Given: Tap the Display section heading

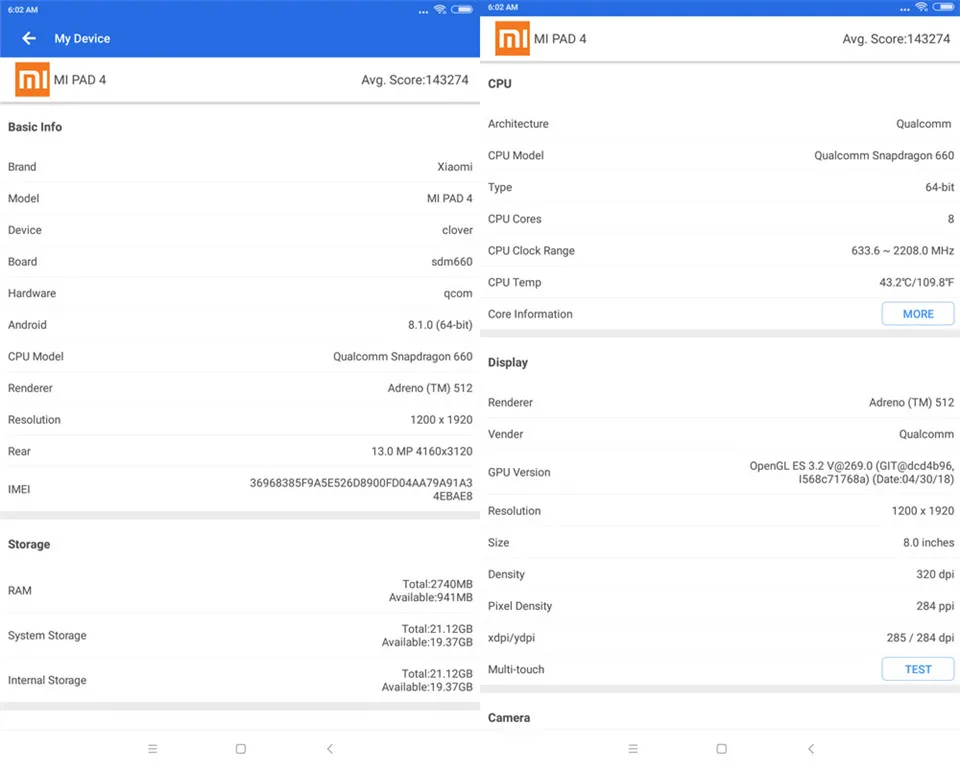Looking at the screenshot, I should [508, 363].
